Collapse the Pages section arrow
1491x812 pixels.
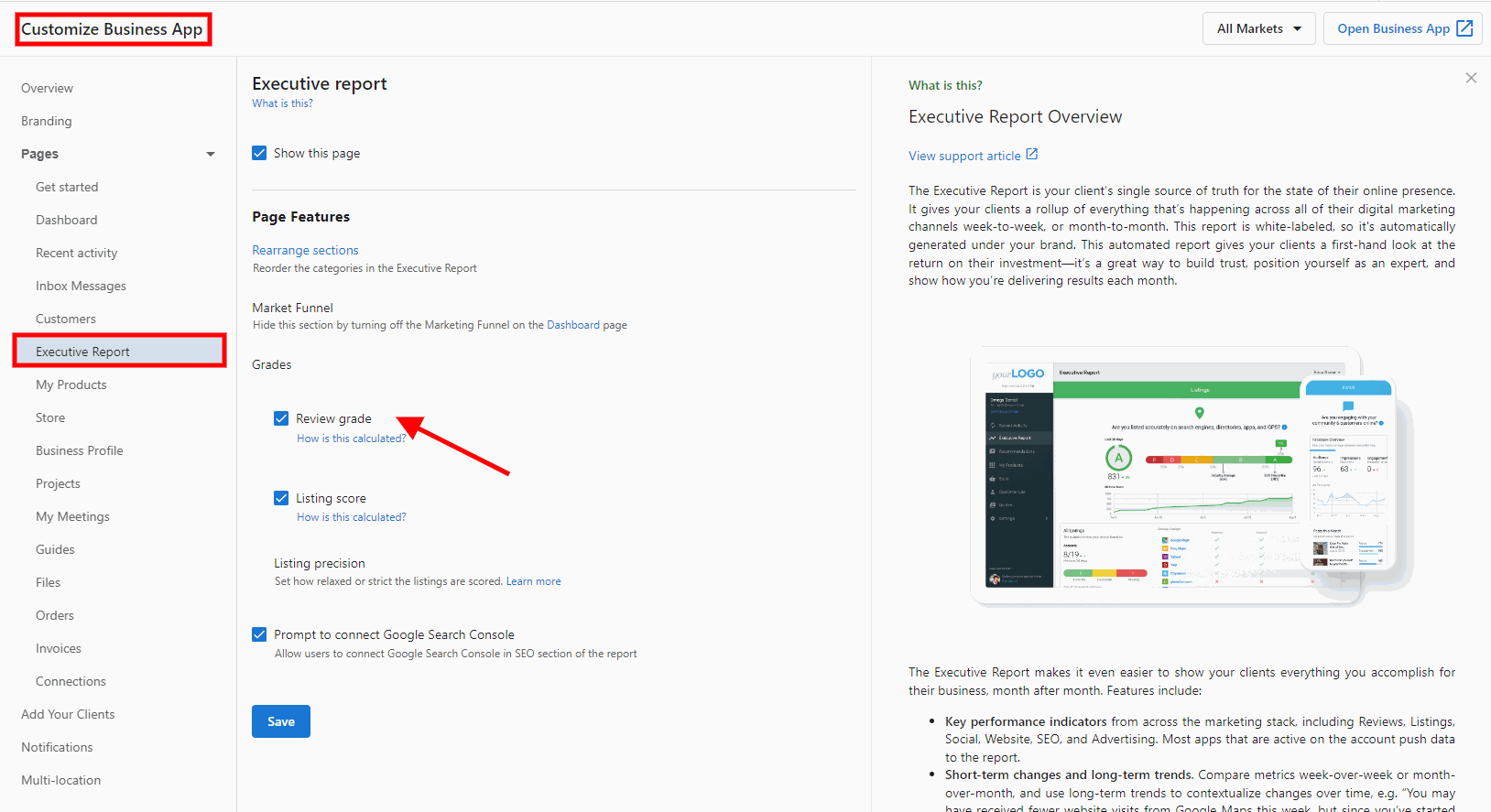click(211, 154)
